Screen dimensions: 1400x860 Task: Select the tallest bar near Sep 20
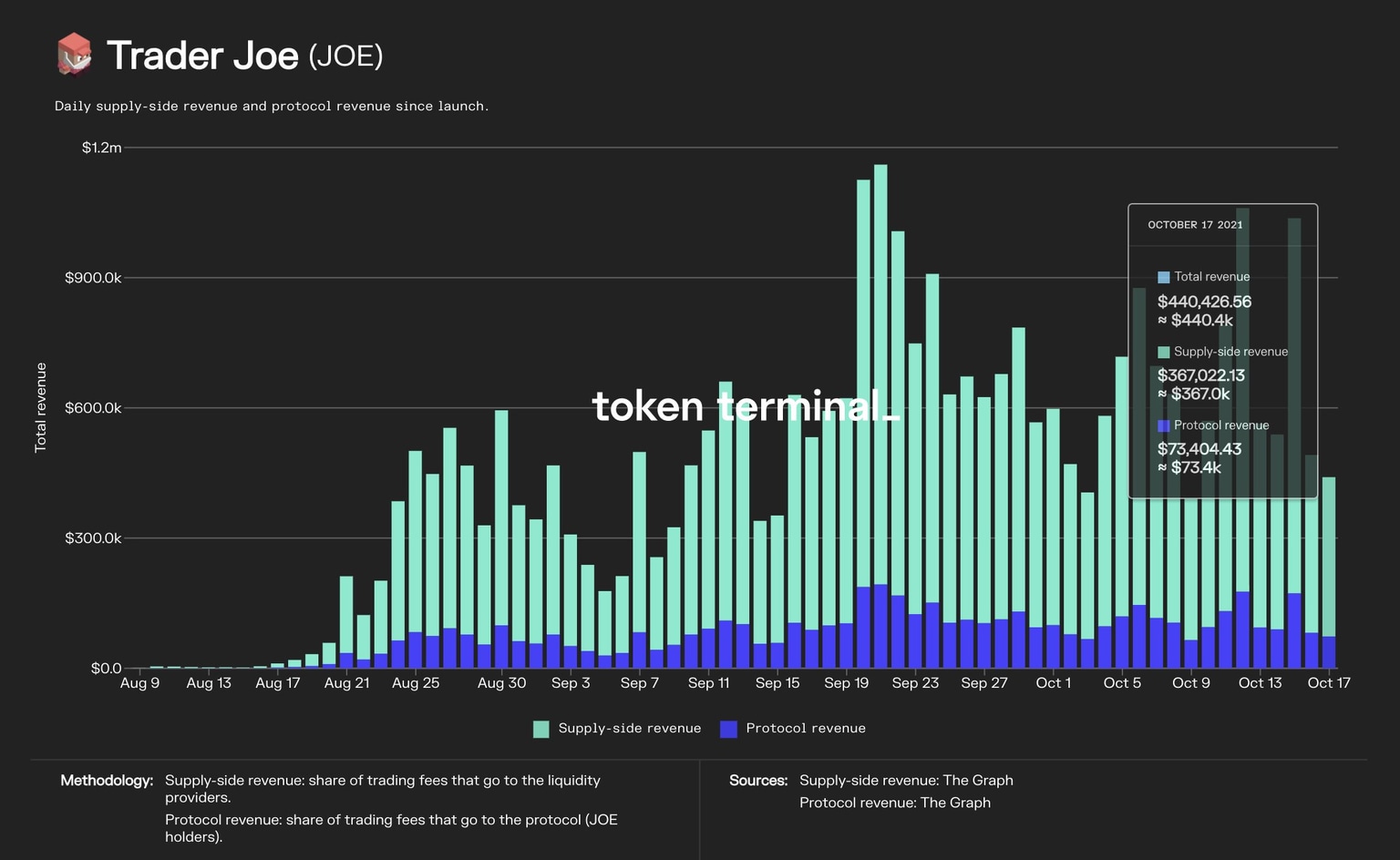point(880,410)
